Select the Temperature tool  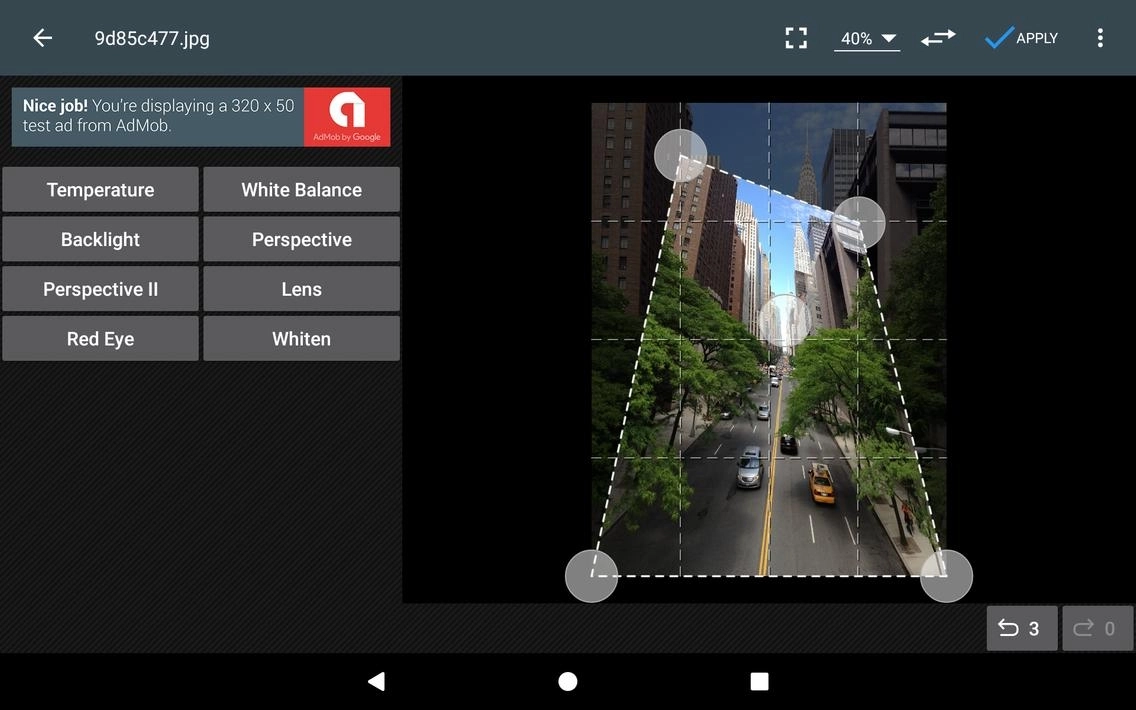(x=100, y=190)
